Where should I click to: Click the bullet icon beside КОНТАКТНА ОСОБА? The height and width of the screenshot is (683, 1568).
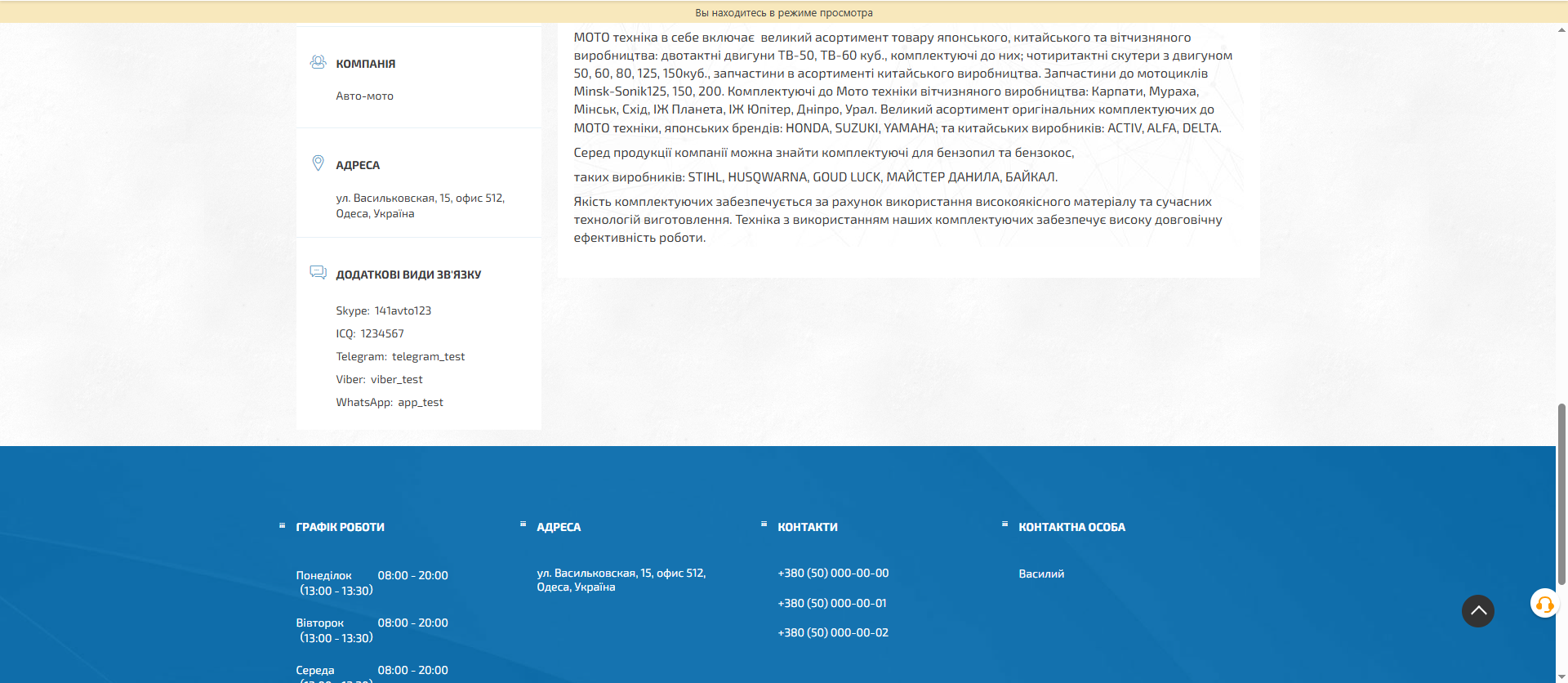(x=1004, y=525)
